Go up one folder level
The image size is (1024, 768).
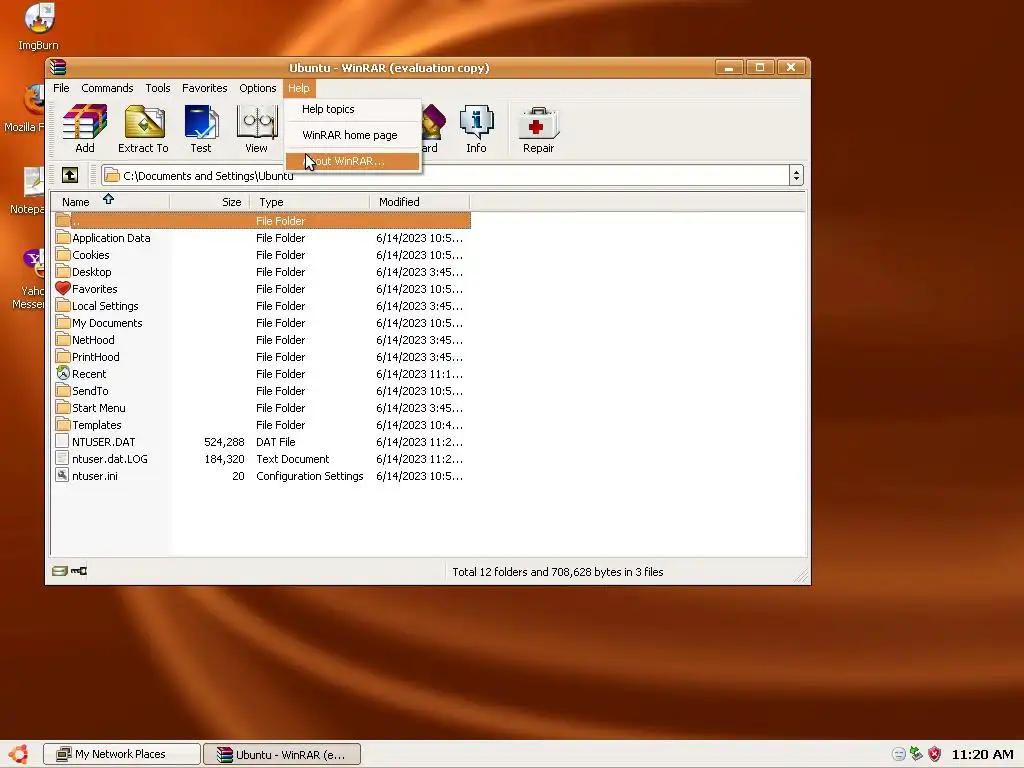70,175
